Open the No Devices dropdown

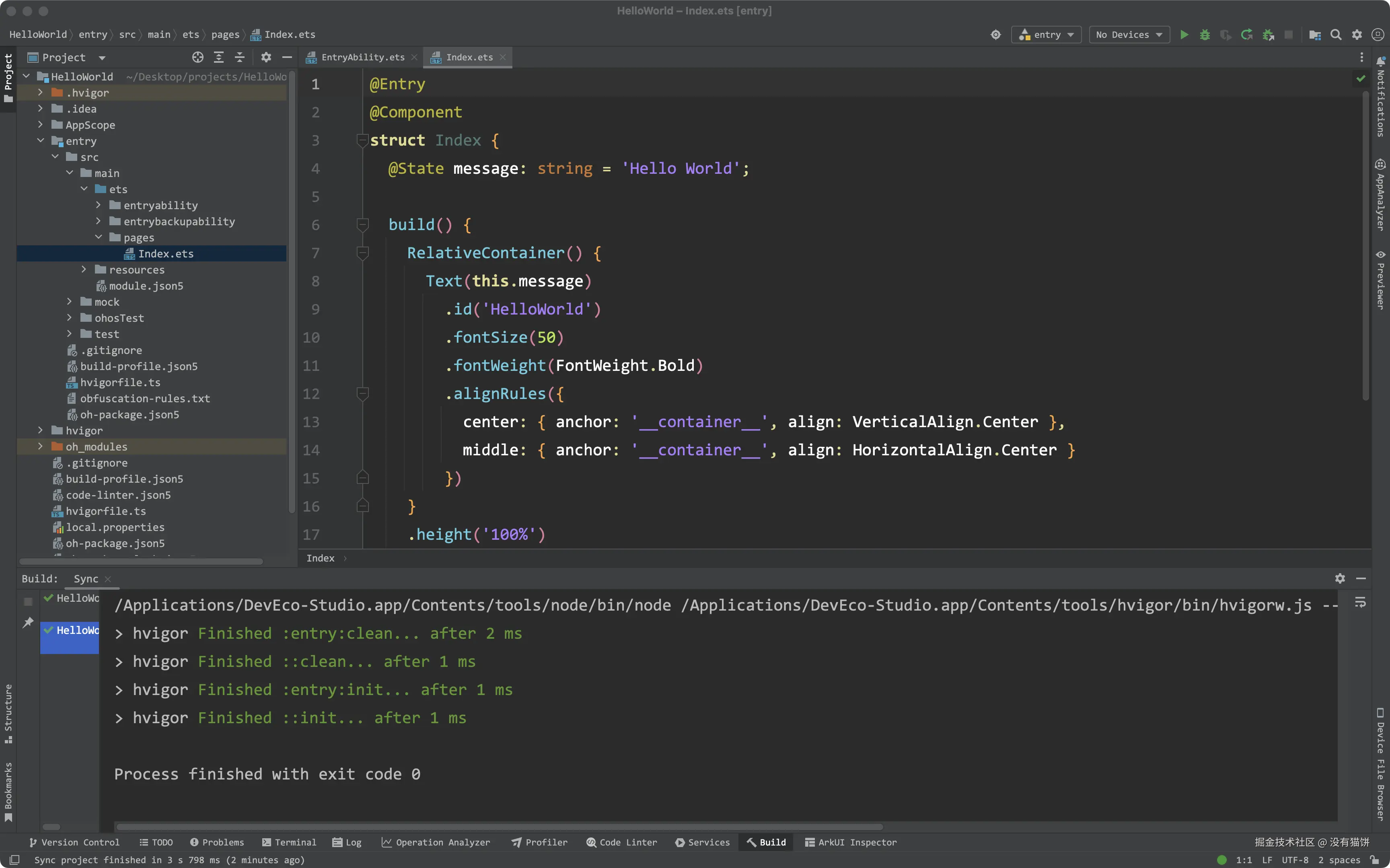pyautogui.click(x=1129, y=35)
